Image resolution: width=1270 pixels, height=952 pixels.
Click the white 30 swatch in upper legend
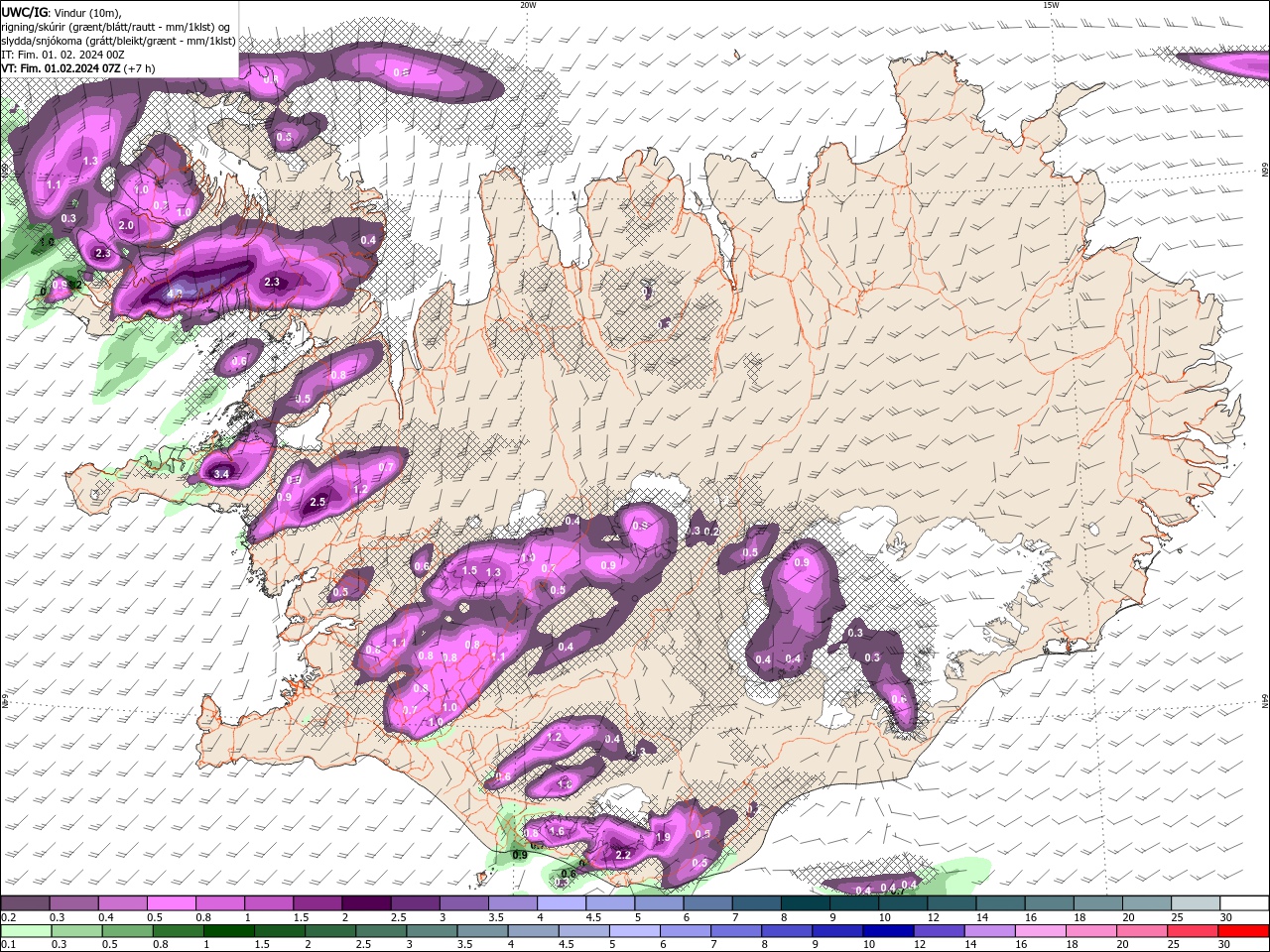pos(1244,903)
